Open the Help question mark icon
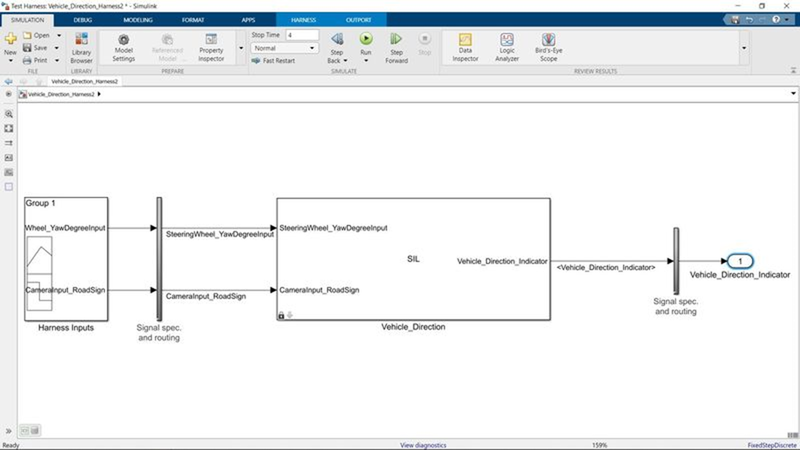Screen dimensions: 800x450 point(776,20)
